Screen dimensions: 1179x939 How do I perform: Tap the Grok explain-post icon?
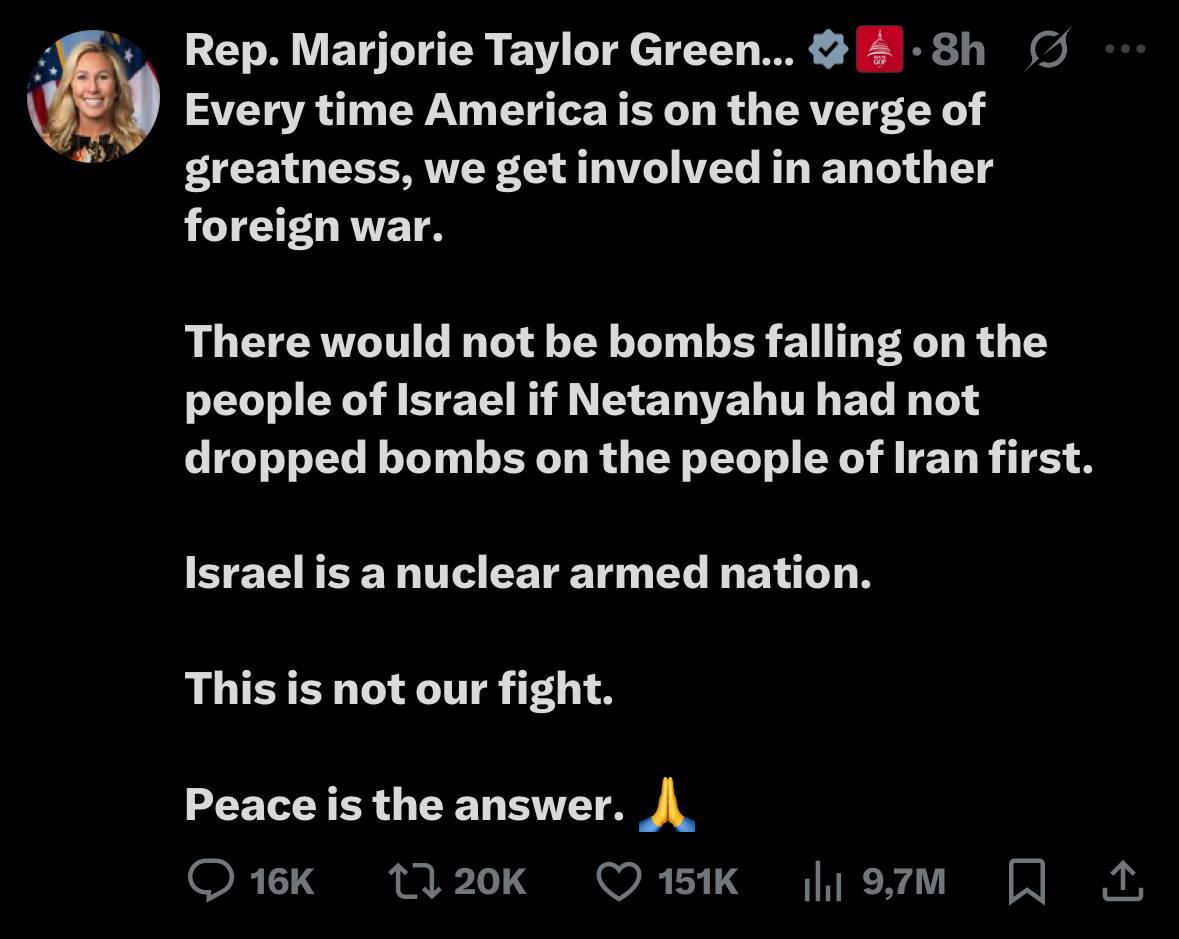[x=1047, y=50]
